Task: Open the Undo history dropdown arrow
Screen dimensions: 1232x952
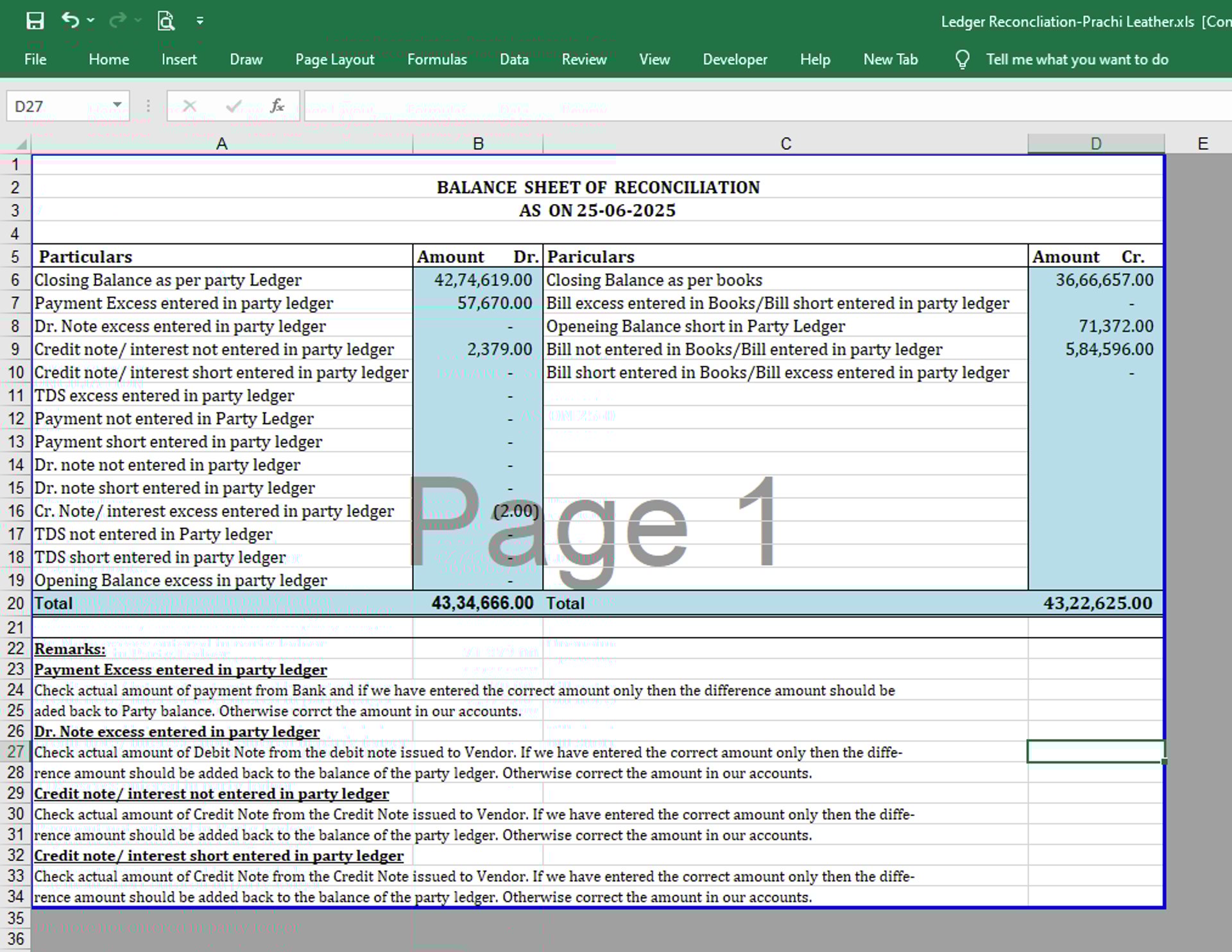Action: click(90, 21)
